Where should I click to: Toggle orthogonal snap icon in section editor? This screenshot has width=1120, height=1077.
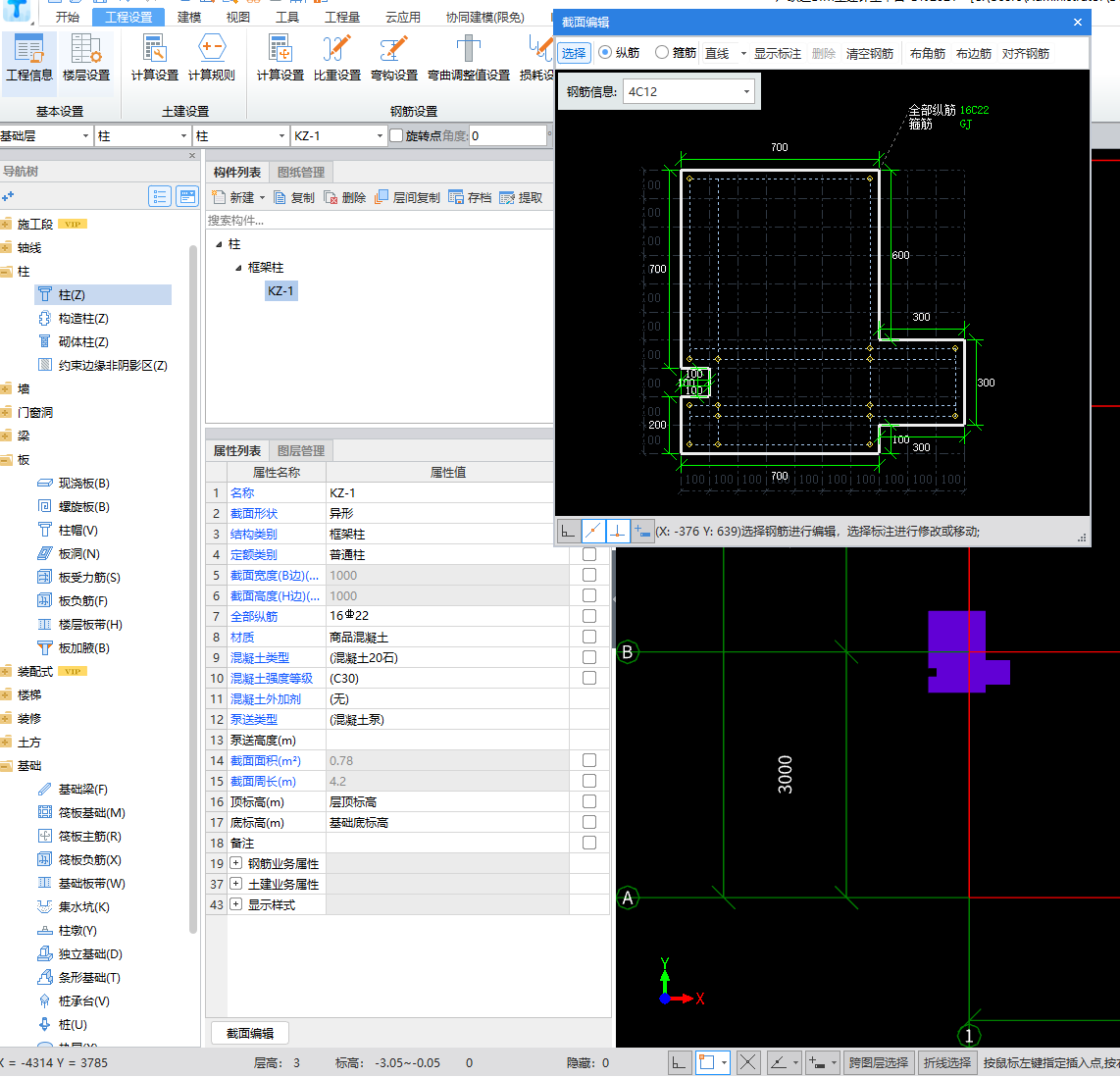568,532
